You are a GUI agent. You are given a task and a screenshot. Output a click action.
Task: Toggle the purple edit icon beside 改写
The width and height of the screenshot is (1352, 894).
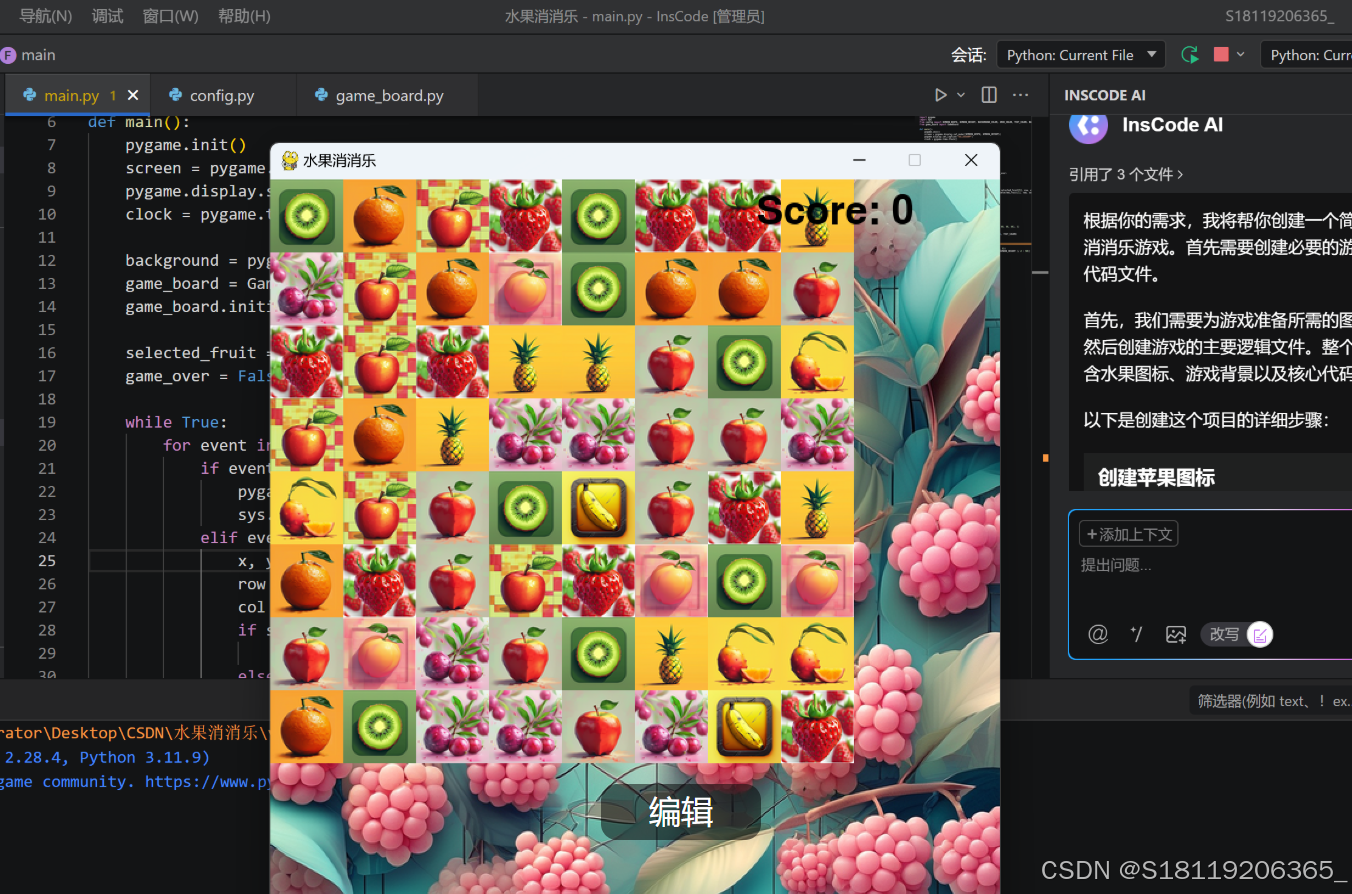[1259, 634]
